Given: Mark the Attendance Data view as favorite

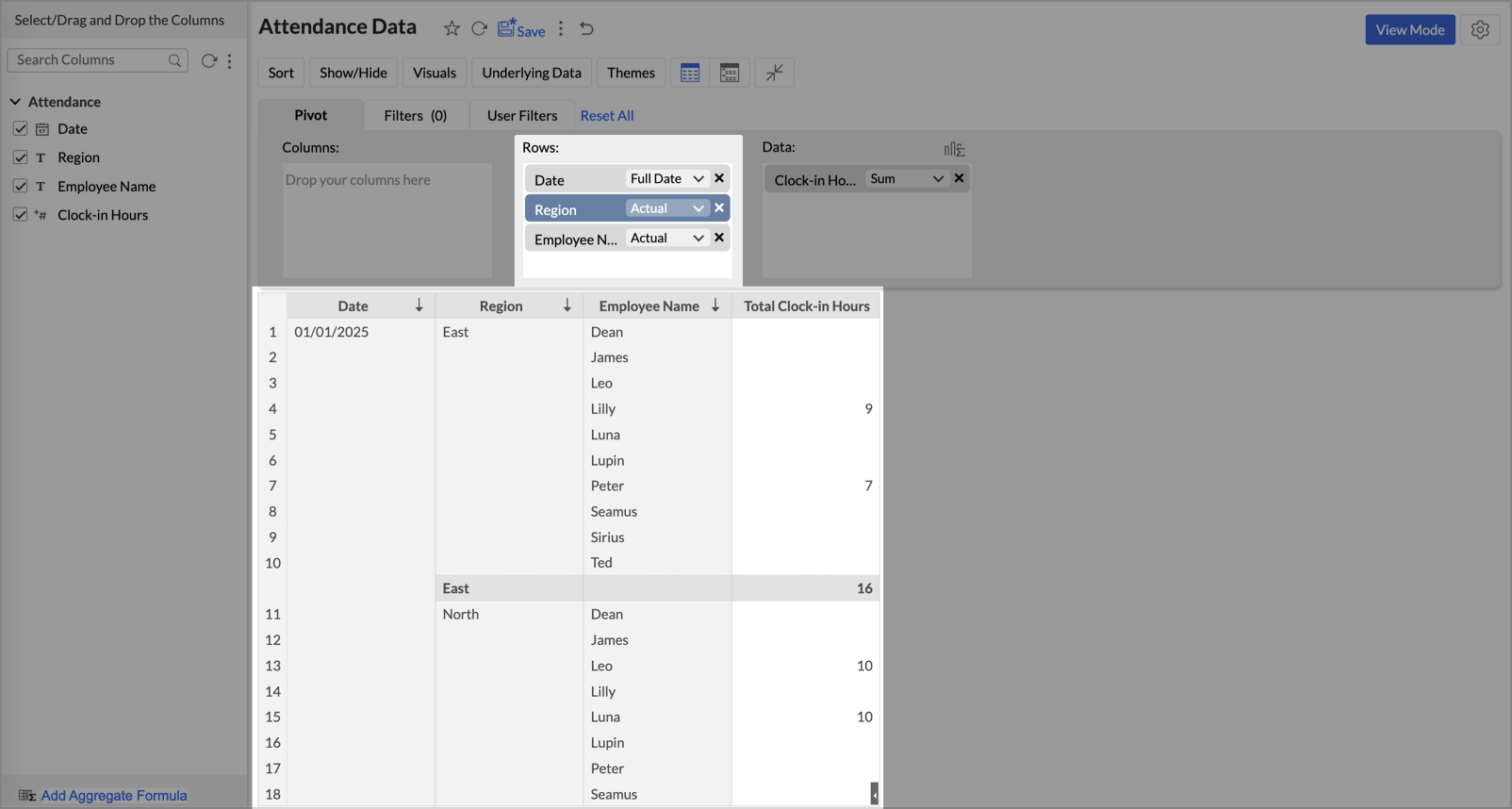Looking at the screenshot, I should (x=452, y=29).
